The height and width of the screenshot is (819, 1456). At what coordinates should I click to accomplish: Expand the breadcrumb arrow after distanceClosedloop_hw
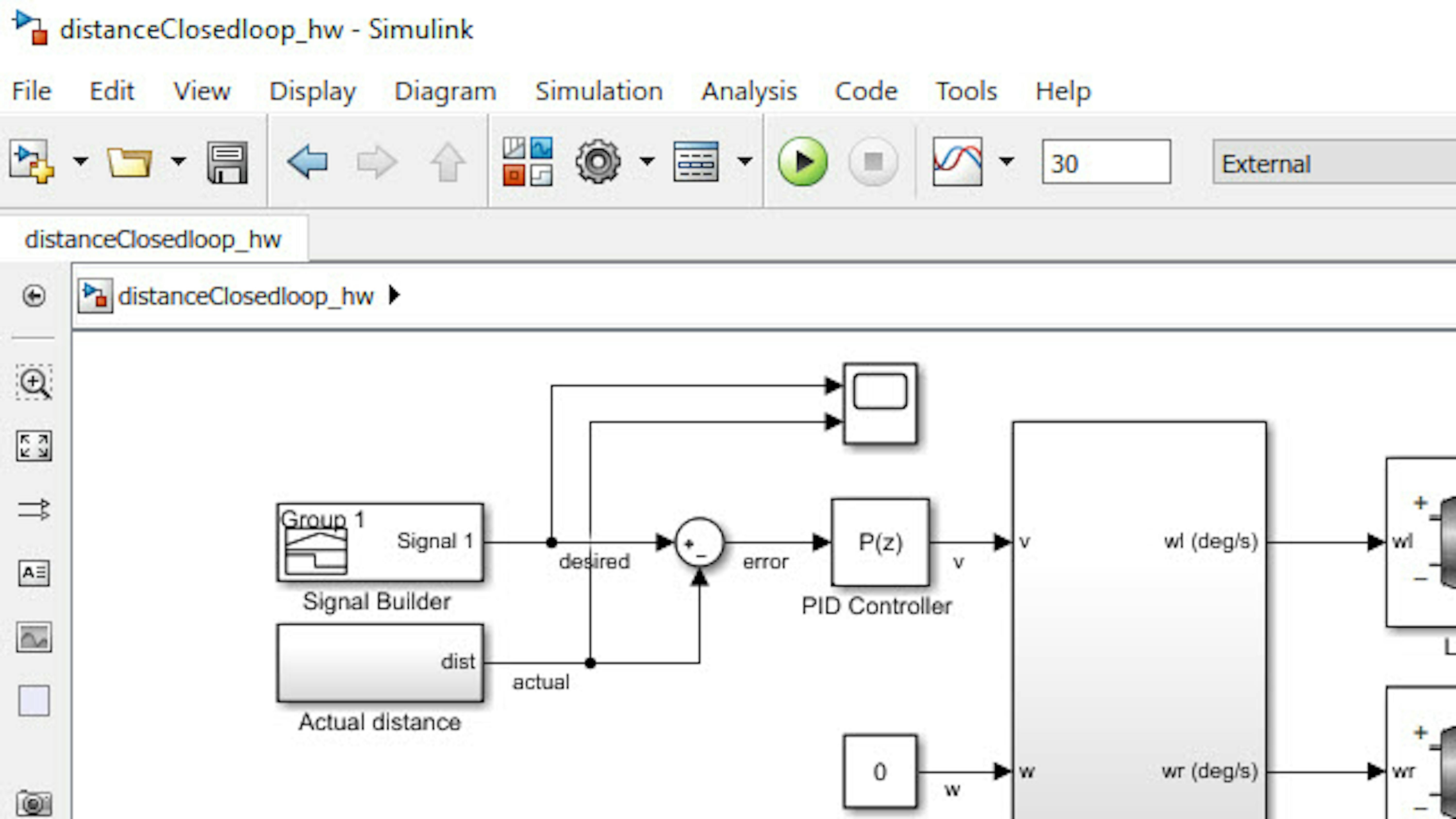click(x=395, y=295)
